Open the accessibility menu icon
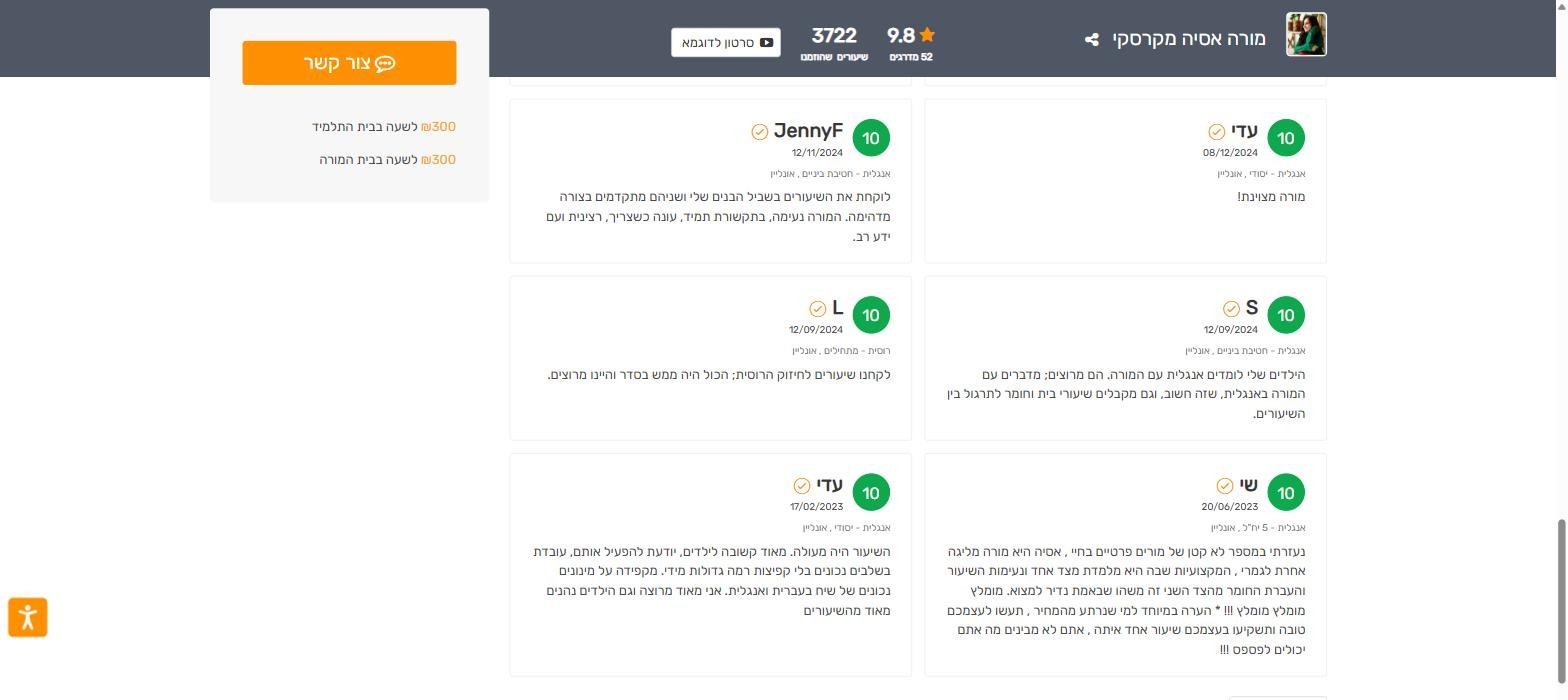The image size is (1568, 700). point(28,617)
